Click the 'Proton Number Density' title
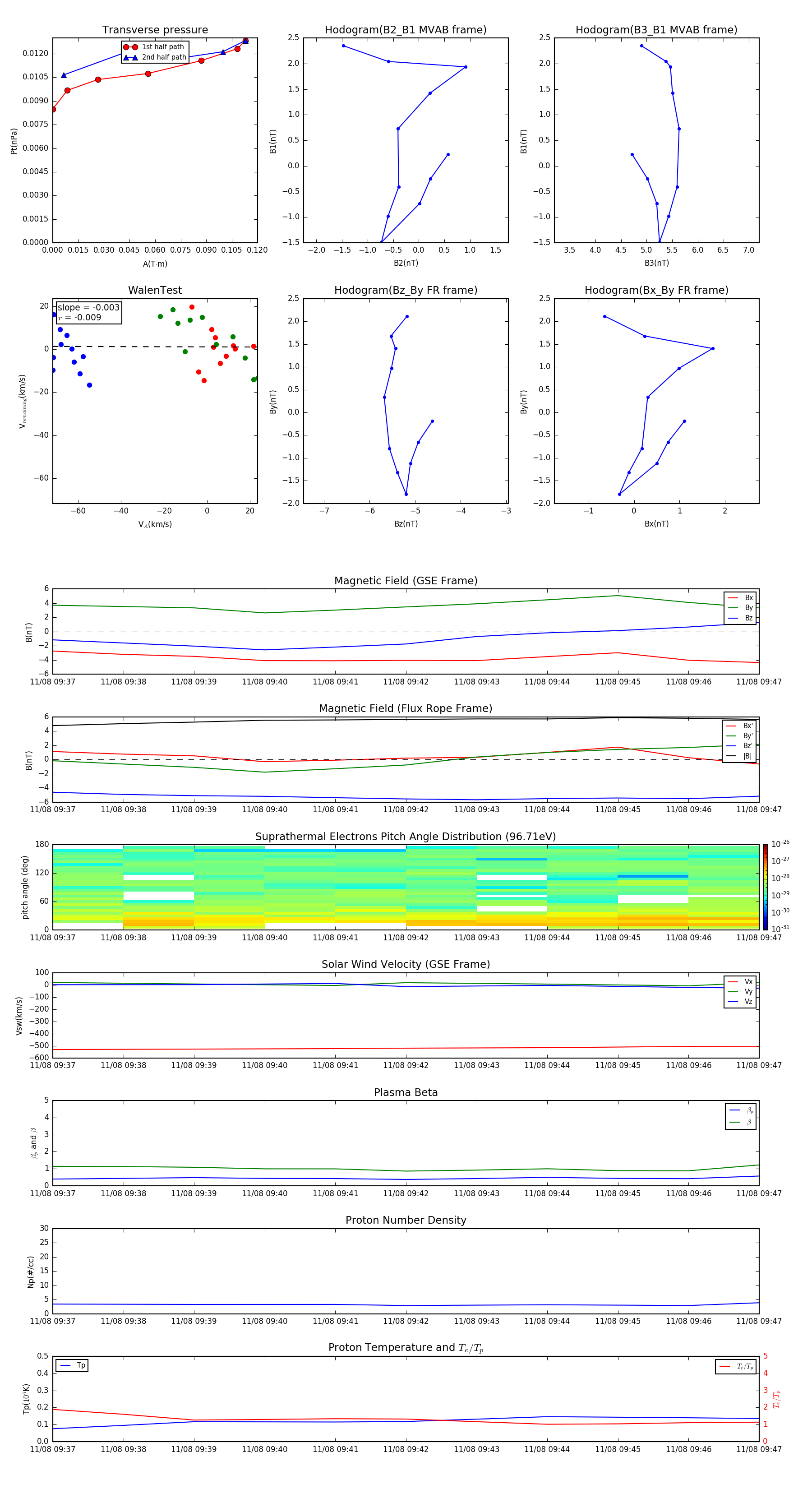 pos(406,1220)
